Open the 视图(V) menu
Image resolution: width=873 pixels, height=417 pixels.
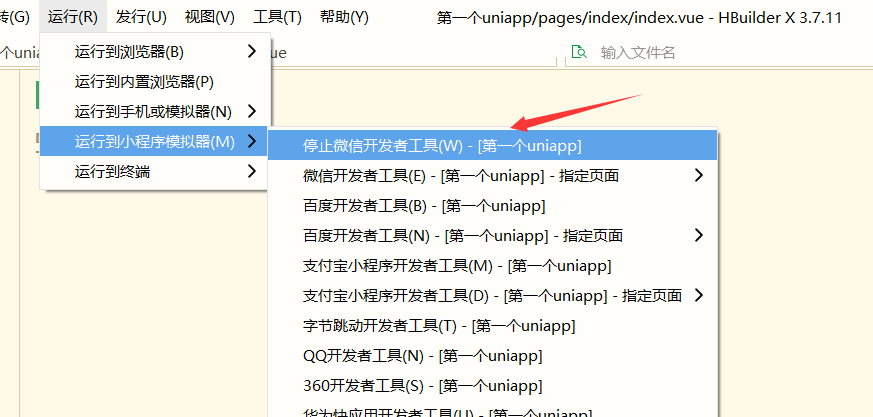click(x=209, y=17)
